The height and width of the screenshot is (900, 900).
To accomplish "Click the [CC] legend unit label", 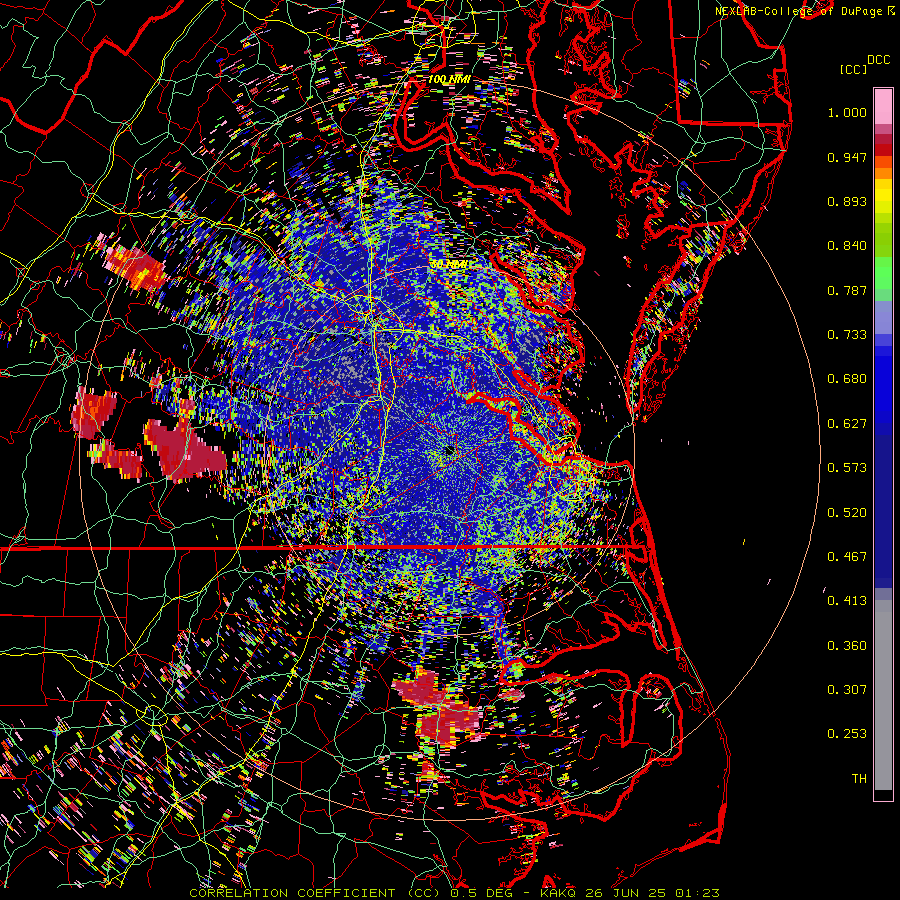I will 853,69.
